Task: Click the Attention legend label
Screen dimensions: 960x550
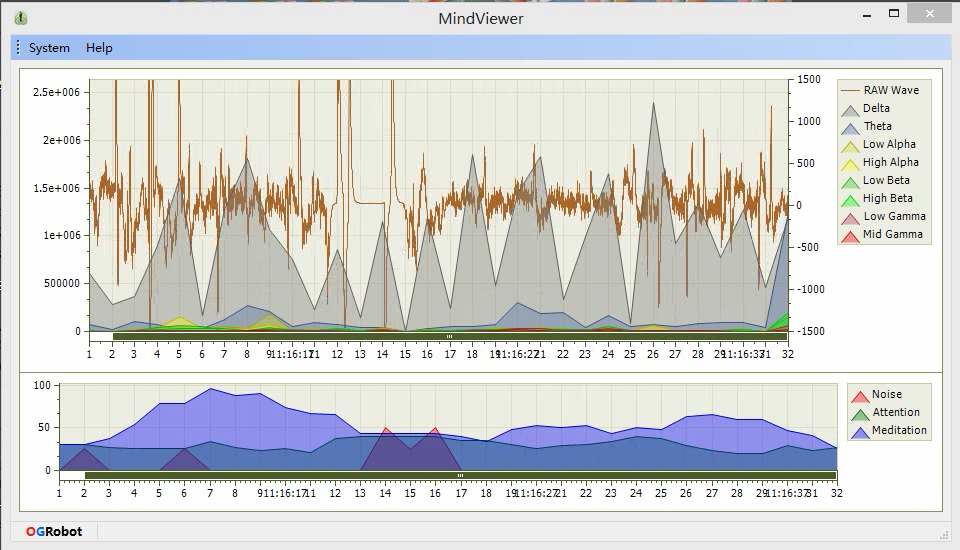Action: pyautogui.click(x=896, y=412)
